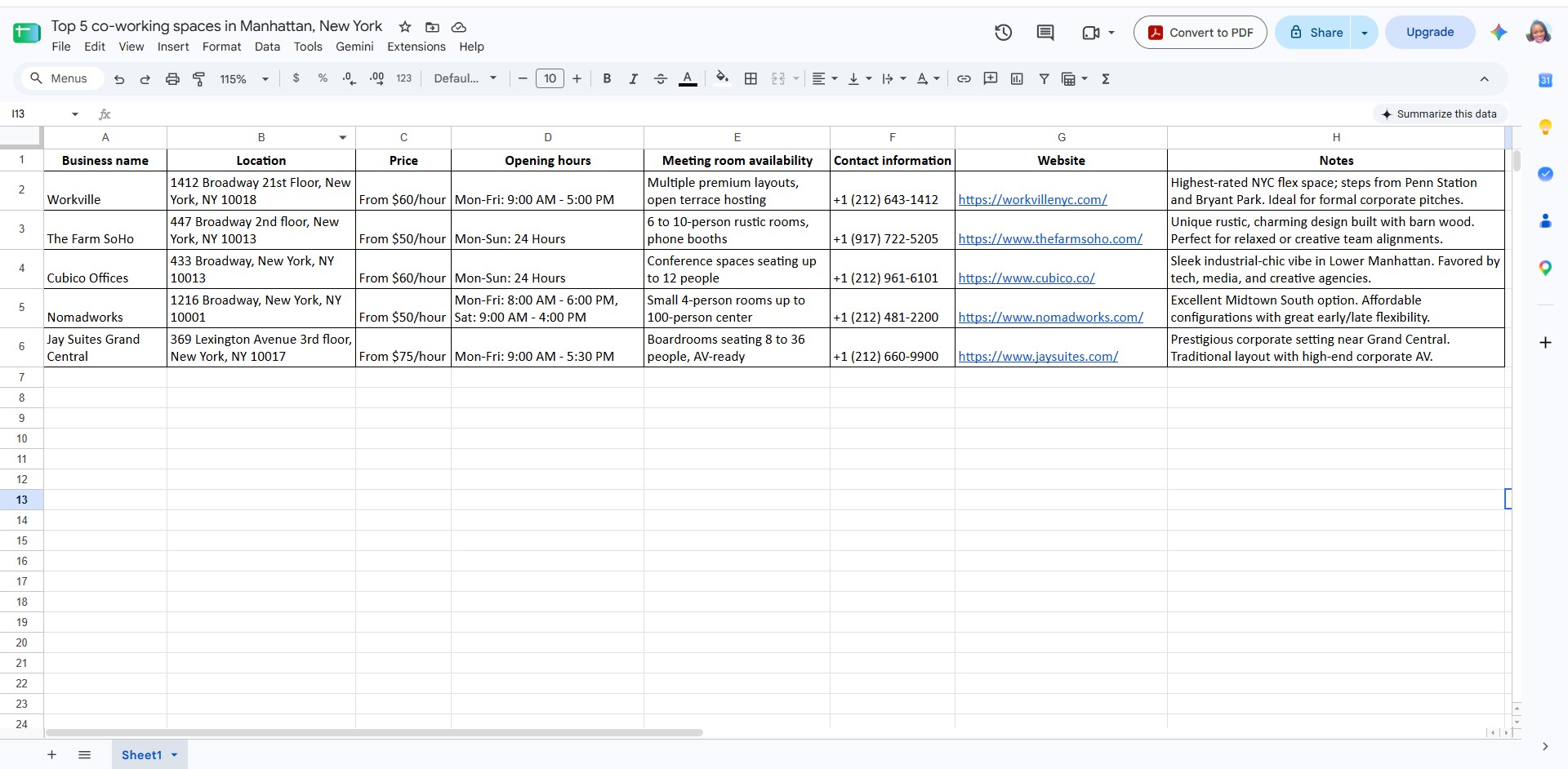1568x769 pixels.
Task: Increase decimal places icon
Action: pyautogui.click(x=376, y=78)
